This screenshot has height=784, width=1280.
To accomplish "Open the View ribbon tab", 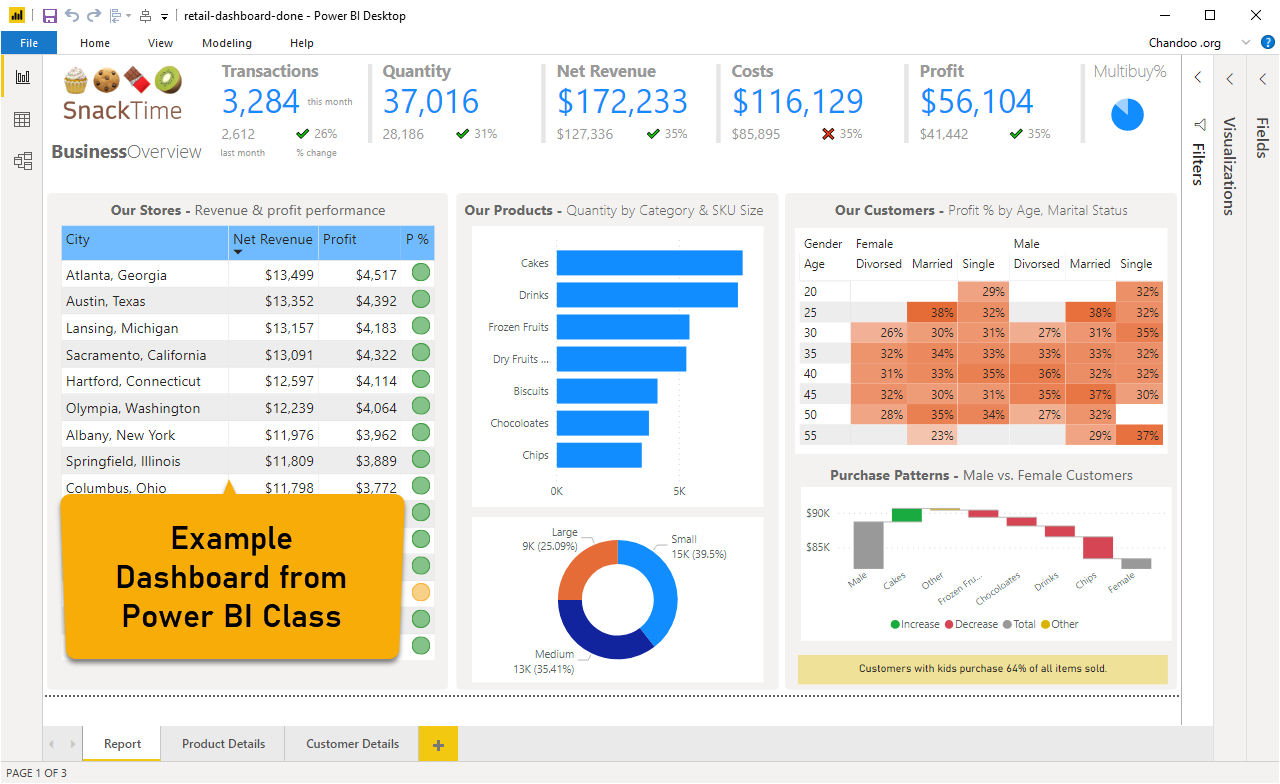I will 160,43.
